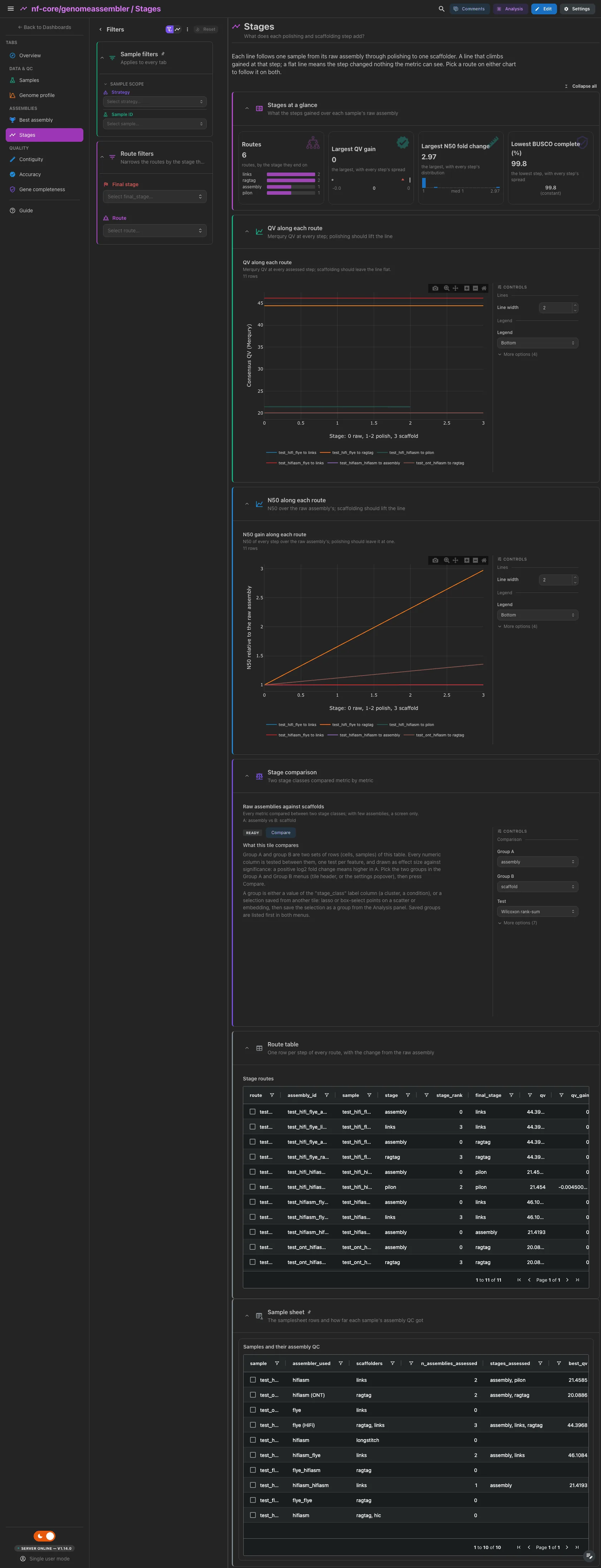Download QV chart snapshot with camera icon
This screenshot has width=601, height=1568.
[x=435, y=288]
